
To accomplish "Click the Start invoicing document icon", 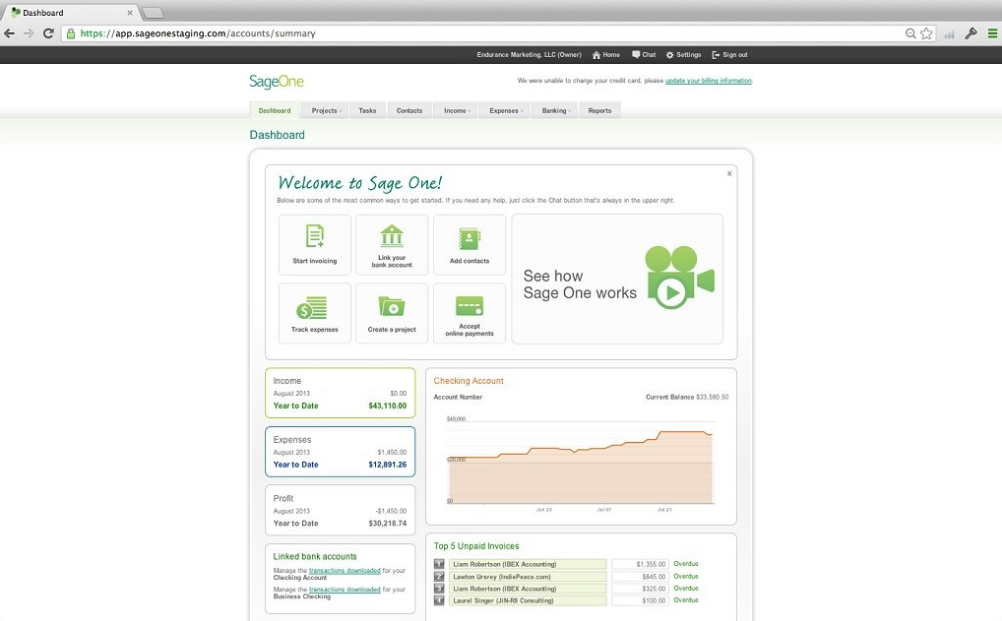I will pos(314,236).
